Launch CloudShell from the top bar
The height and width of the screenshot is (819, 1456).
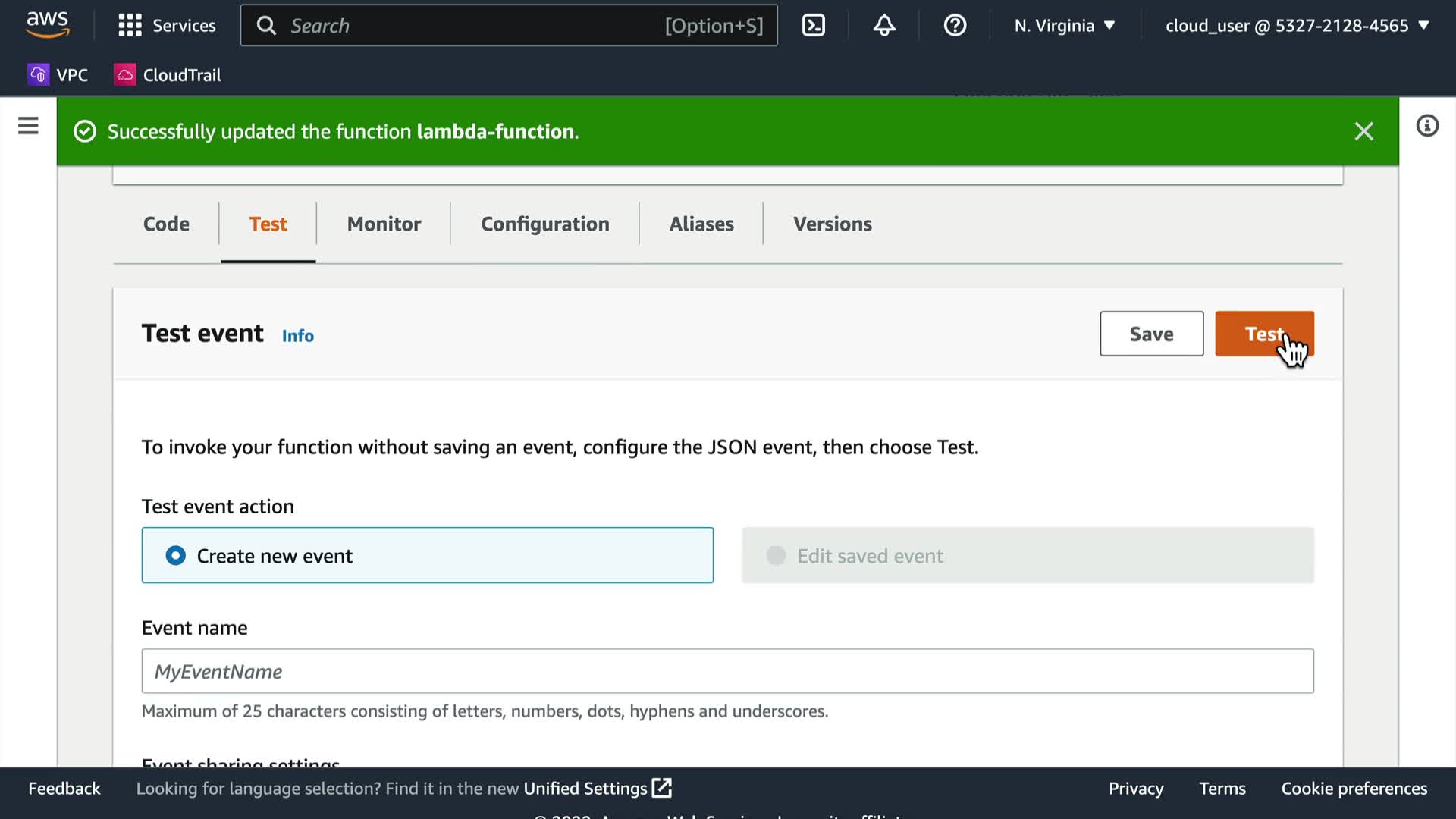(x=813, y=26)
